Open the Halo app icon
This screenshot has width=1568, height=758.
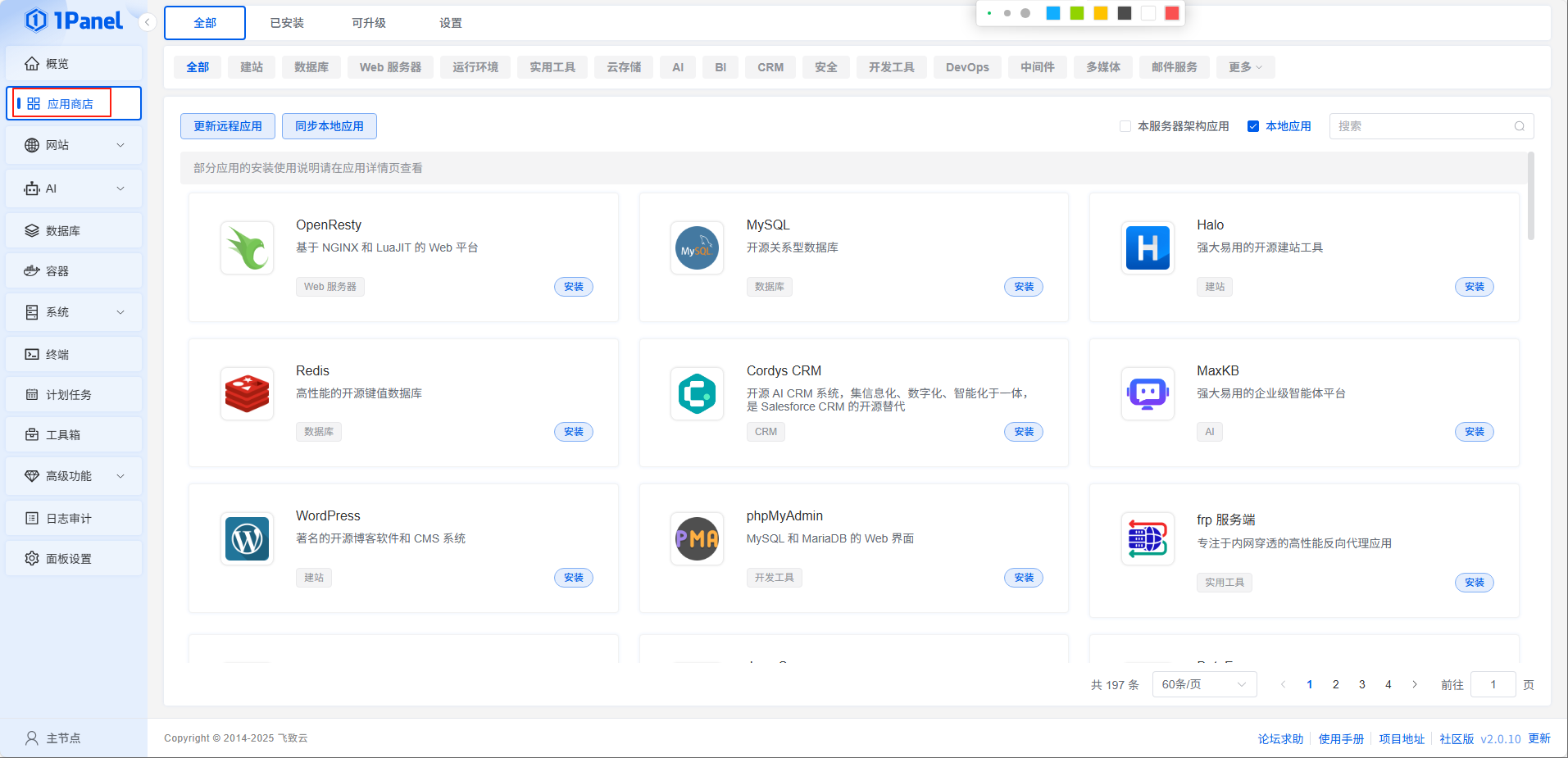pos(1148,247)
